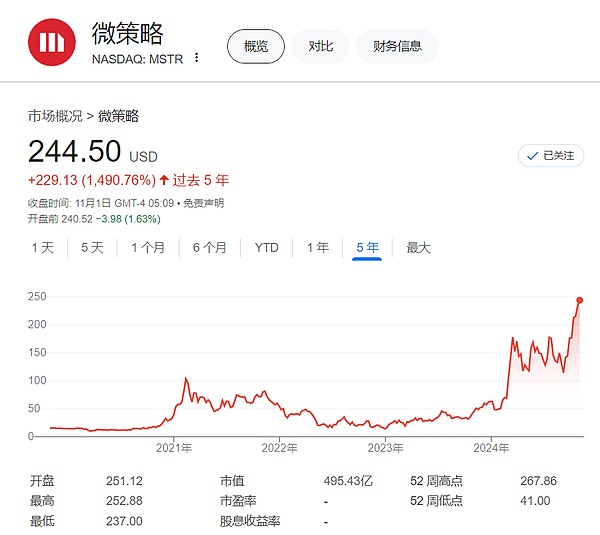Click the 股息收益率 label

click(x=250, y=521)
